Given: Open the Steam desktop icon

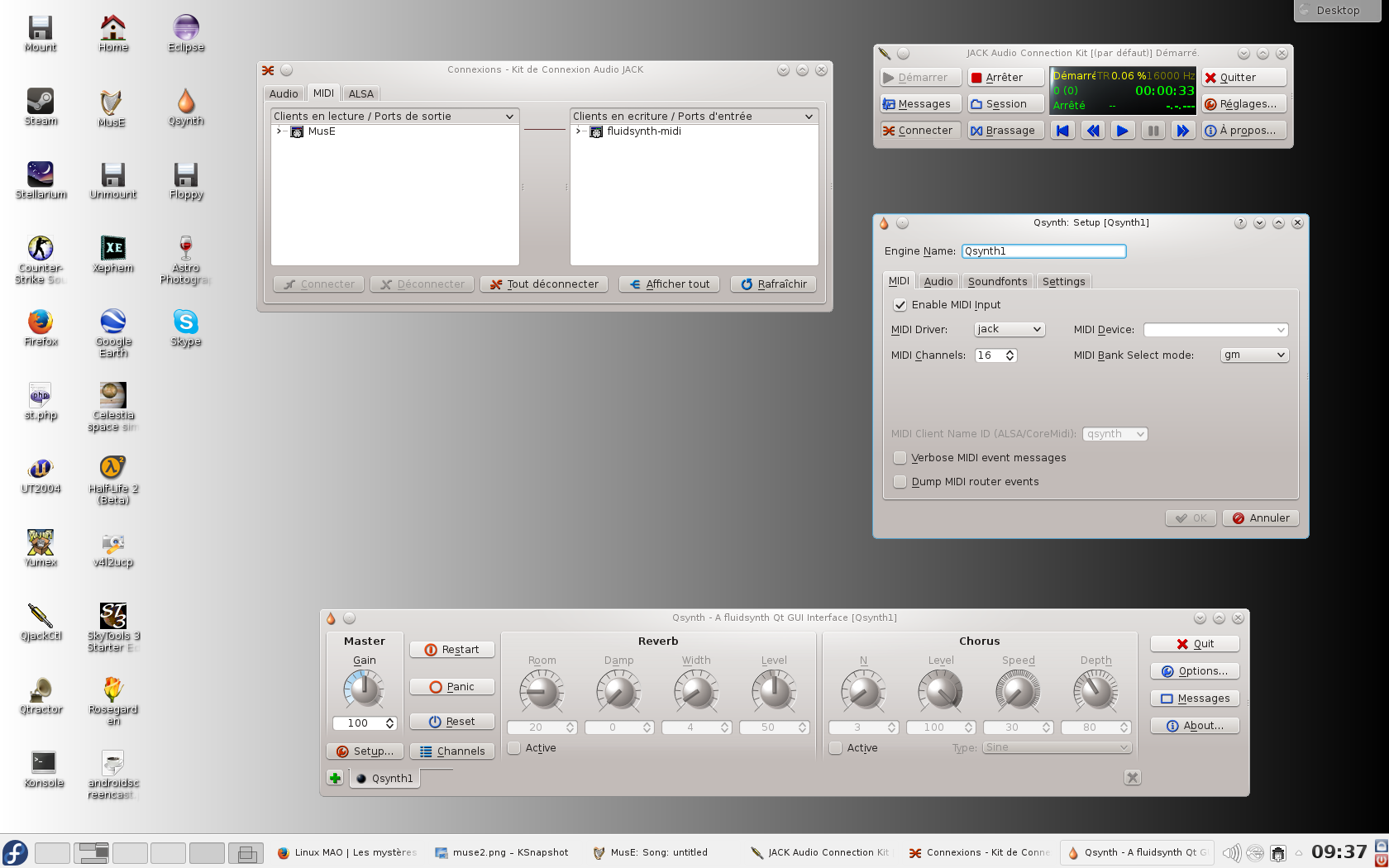Looking at the screenshot, I should click(41, 107).
